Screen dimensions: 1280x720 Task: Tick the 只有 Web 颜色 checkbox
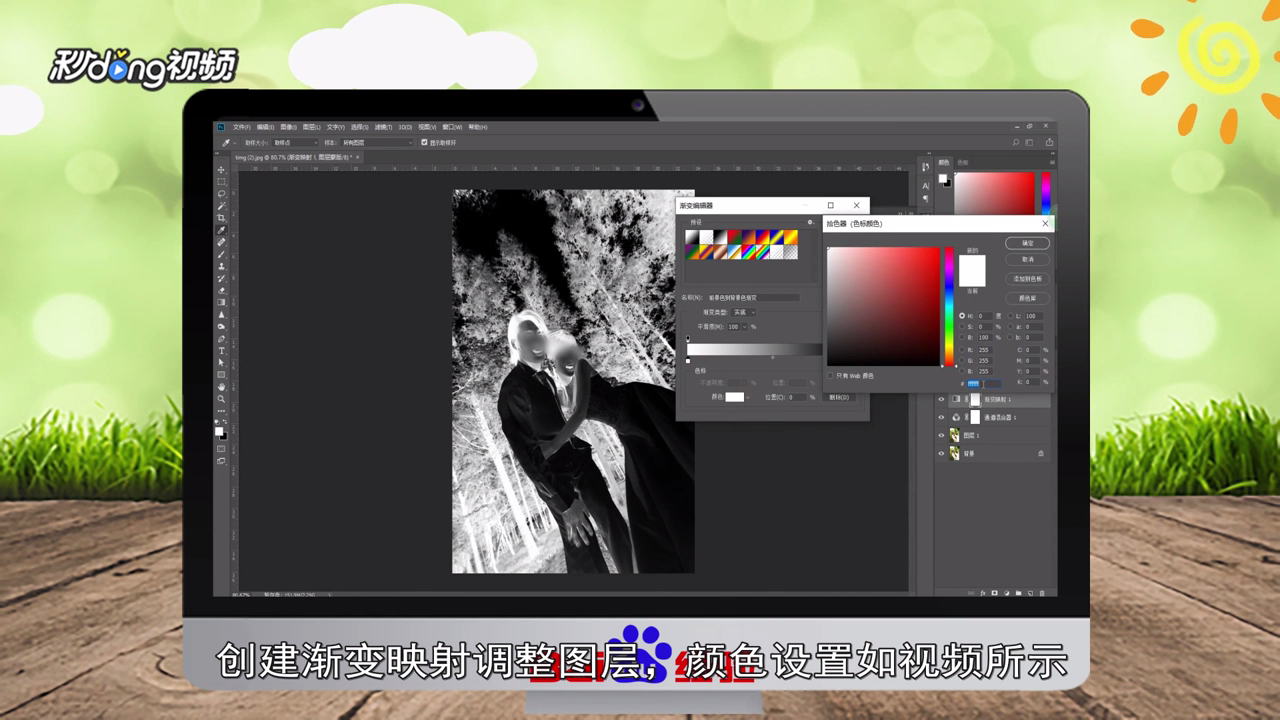(x=830, y=376)
